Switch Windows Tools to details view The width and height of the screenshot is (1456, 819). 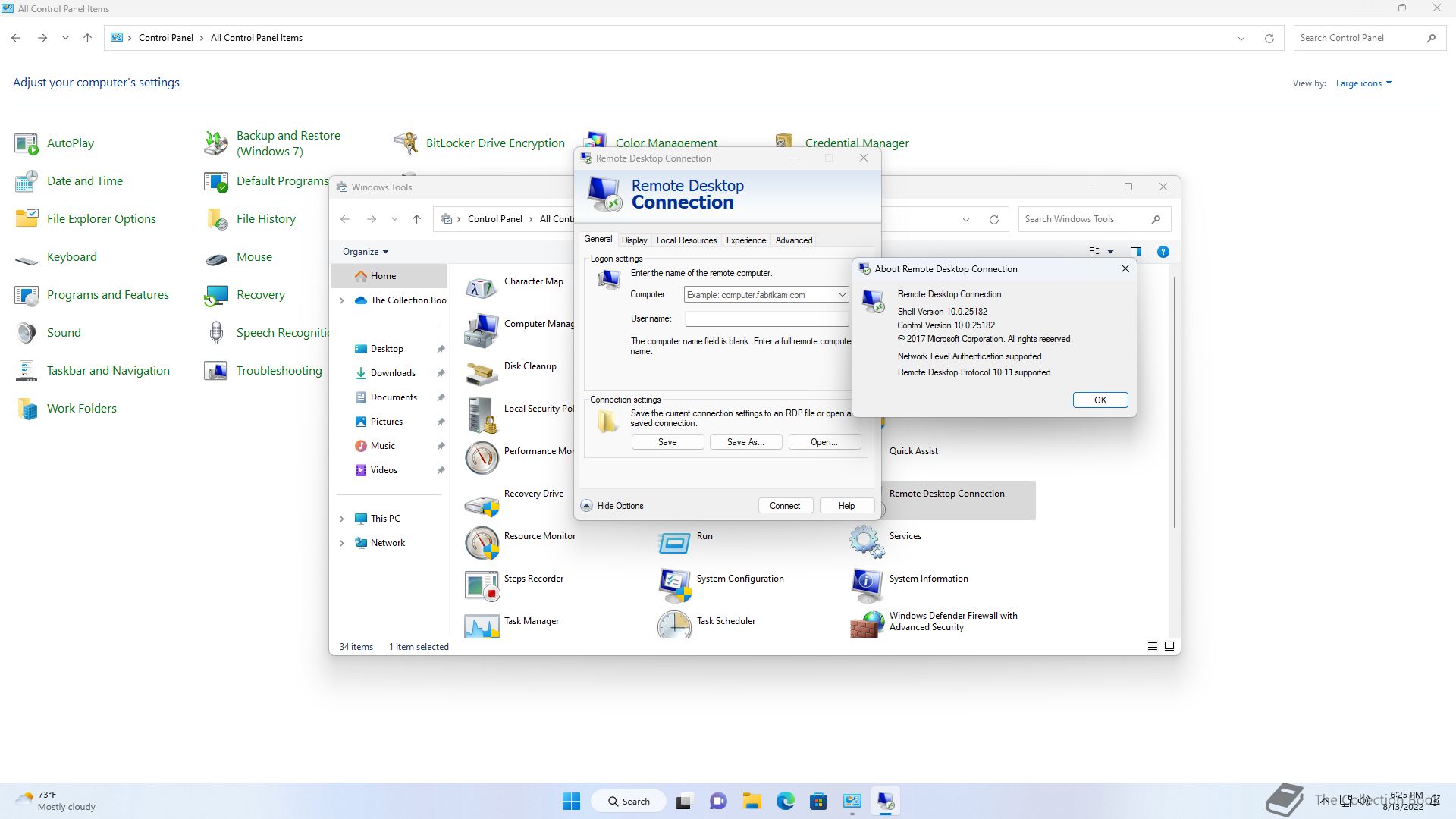1152,646
